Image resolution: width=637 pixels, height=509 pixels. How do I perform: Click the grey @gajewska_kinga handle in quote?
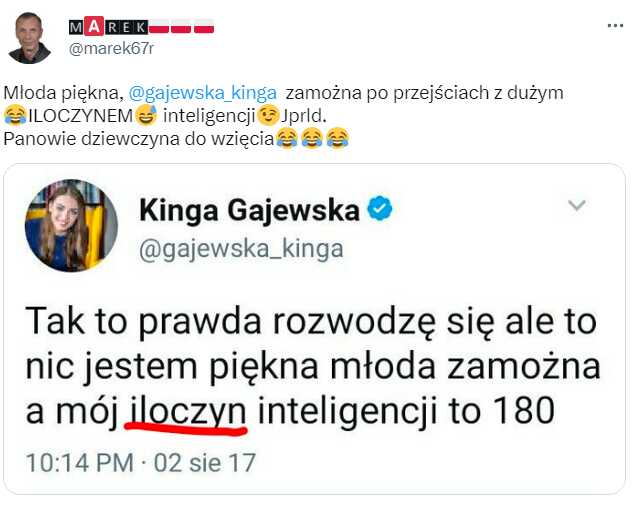241,249
